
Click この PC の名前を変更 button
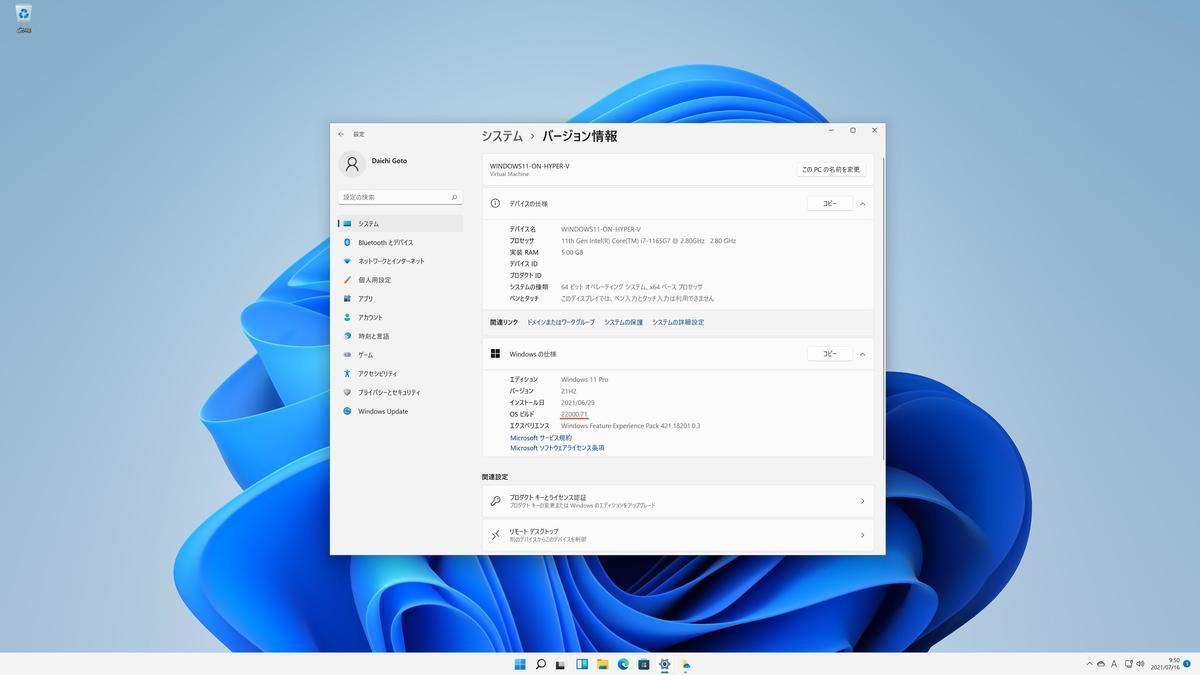coord(831,170)
